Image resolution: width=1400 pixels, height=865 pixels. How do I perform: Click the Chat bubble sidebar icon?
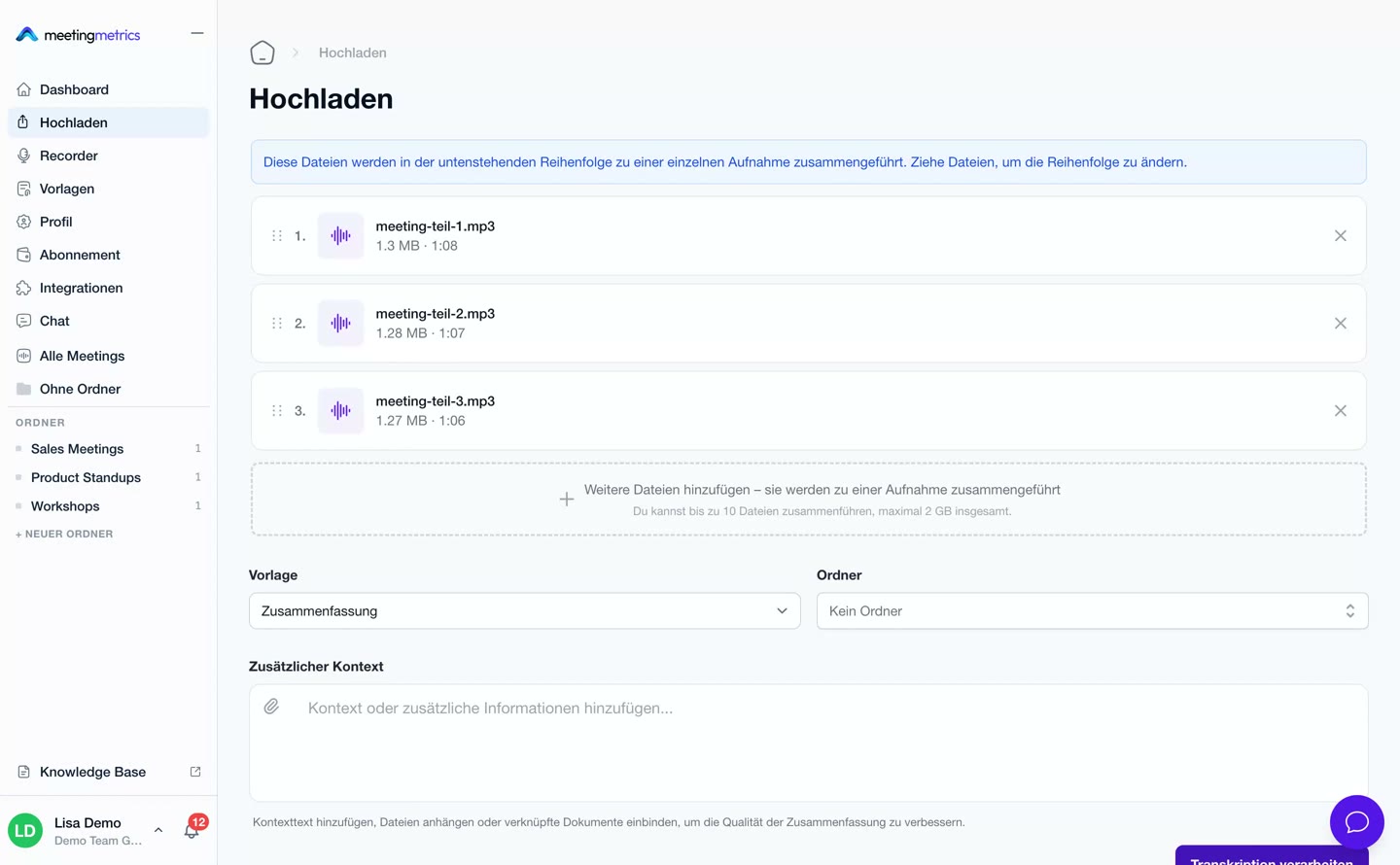24,321
